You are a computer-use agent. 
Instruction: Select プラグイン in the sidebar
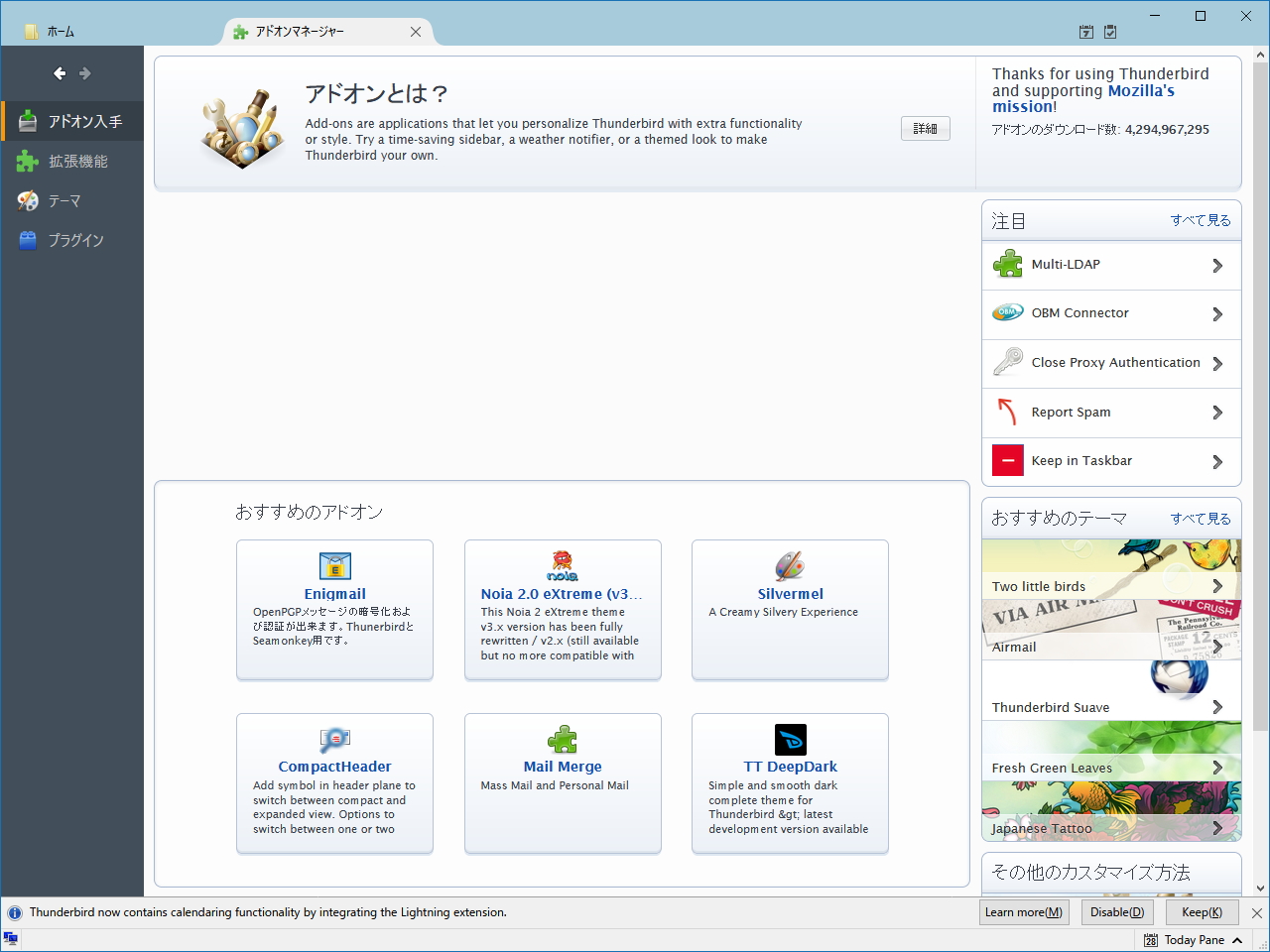tap(72, 240)
